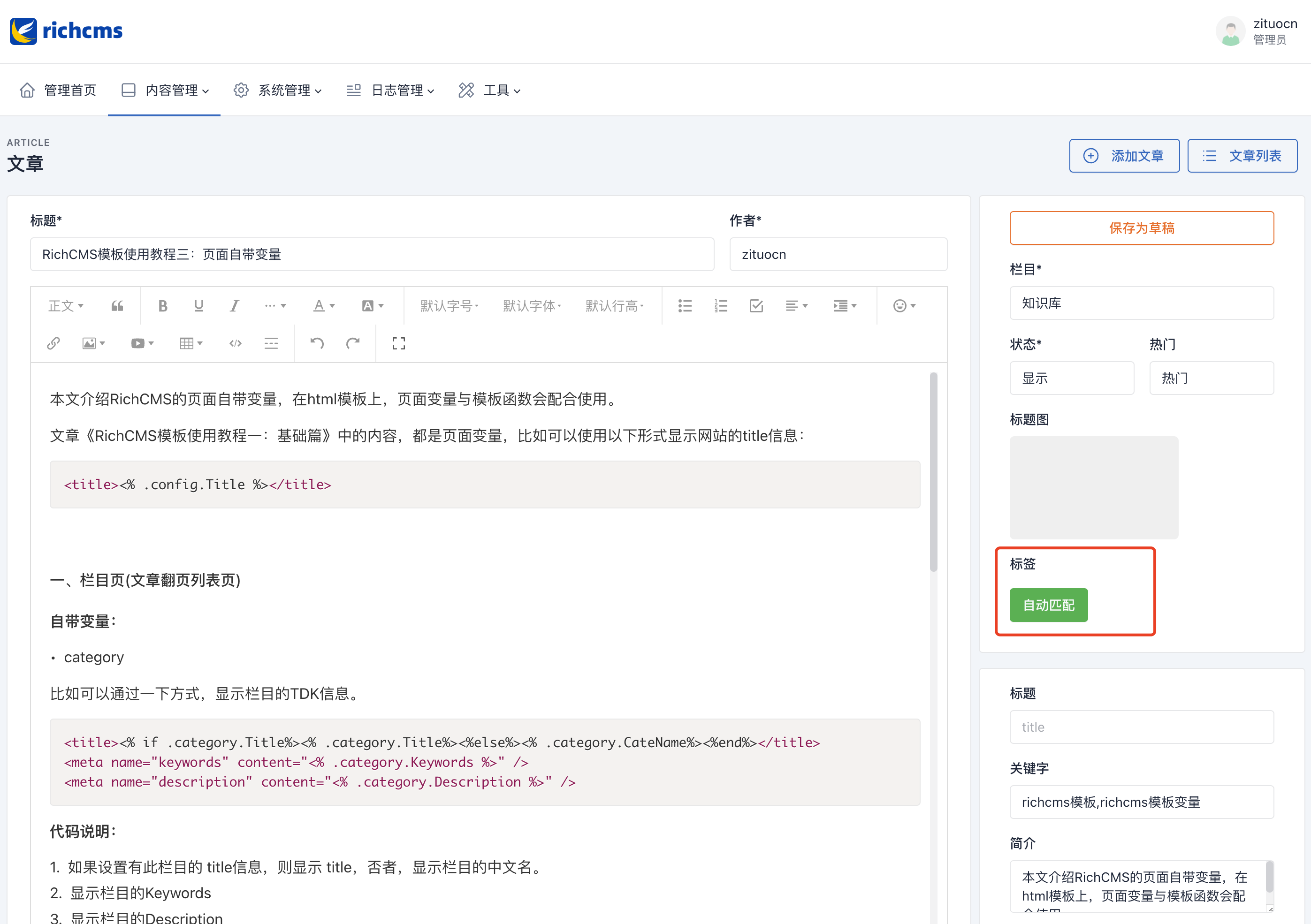
Task: Insert an unordered bullet list
Action: click(685, 306)
